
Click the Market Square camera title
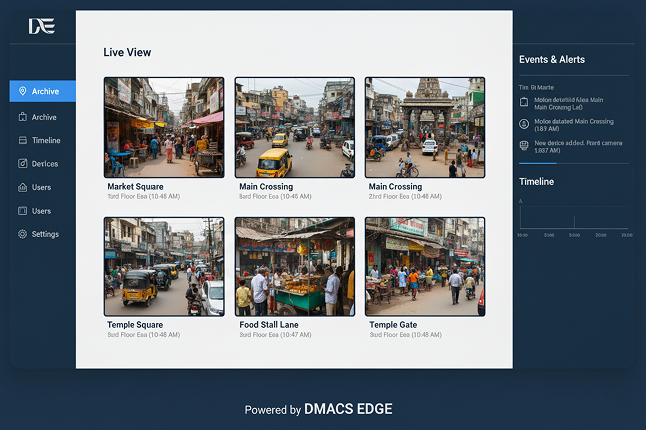coord(135,187)
